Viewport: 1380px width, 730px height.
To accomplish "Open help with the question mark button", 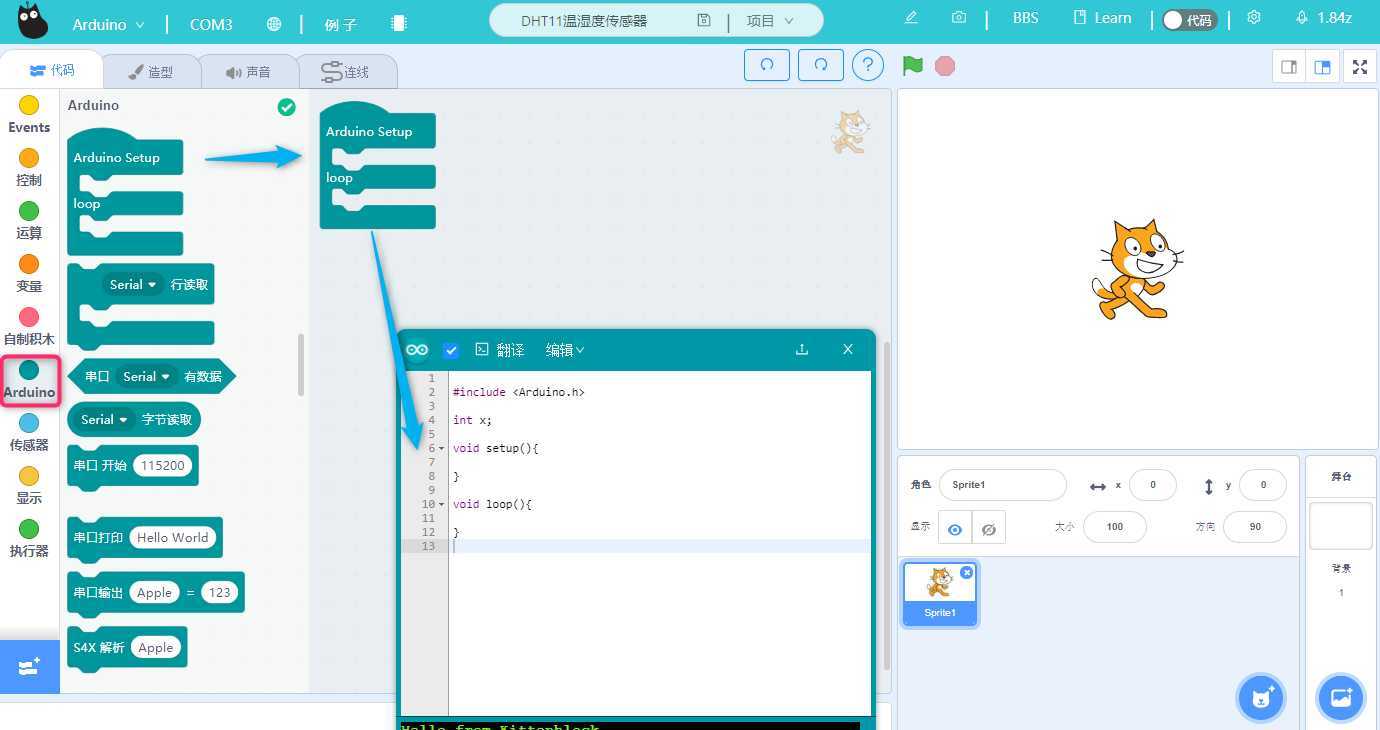I will pyautogui.click(x=868, y=65).
